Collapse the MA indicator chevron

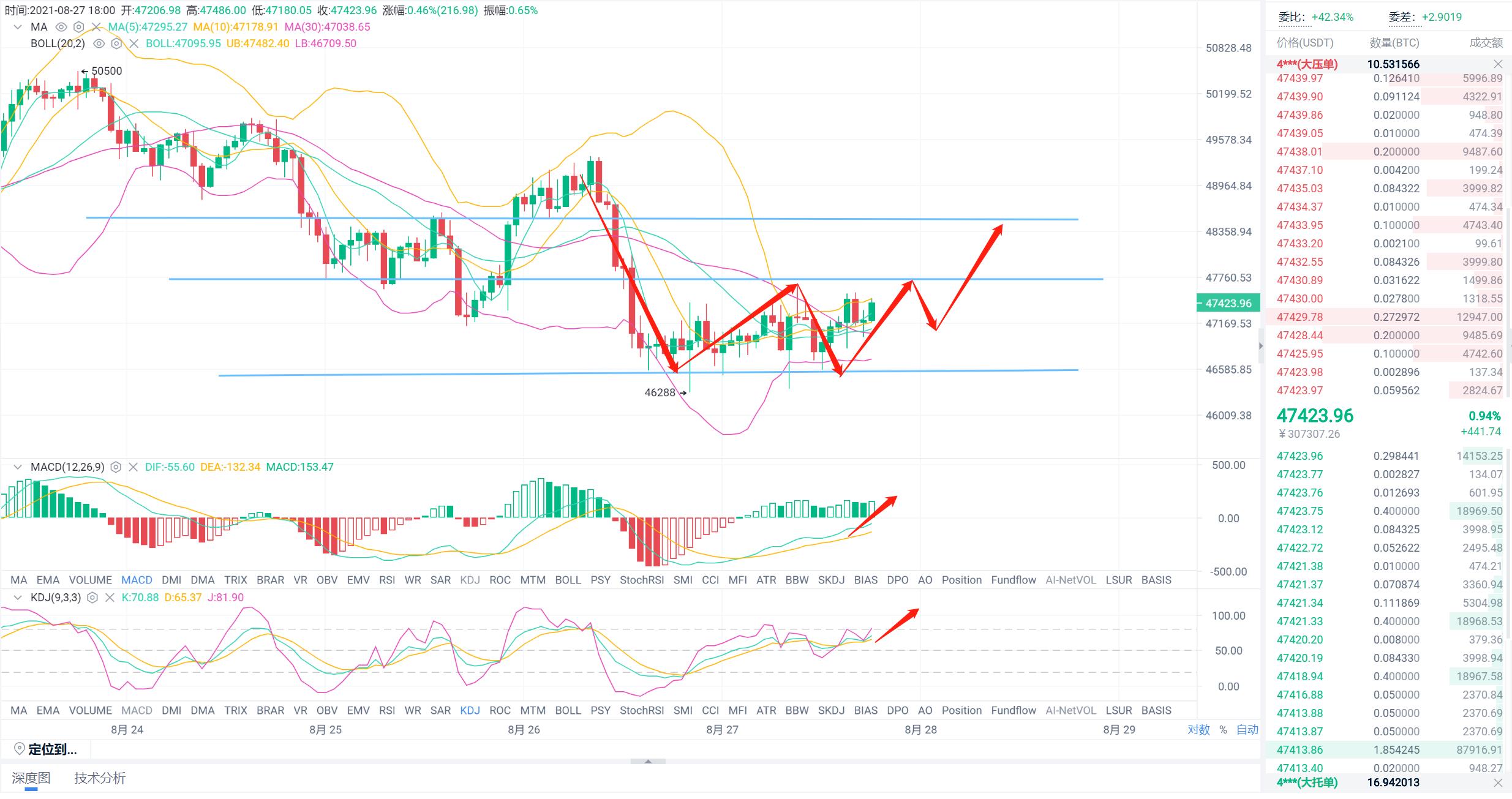18,27
